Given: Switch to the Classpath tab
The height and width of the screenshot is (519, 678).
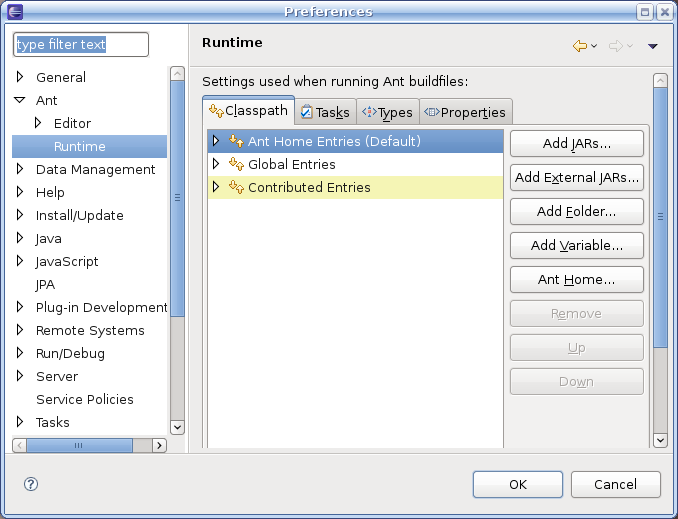Looking at the screenshot, I should (x=249, y=111).
